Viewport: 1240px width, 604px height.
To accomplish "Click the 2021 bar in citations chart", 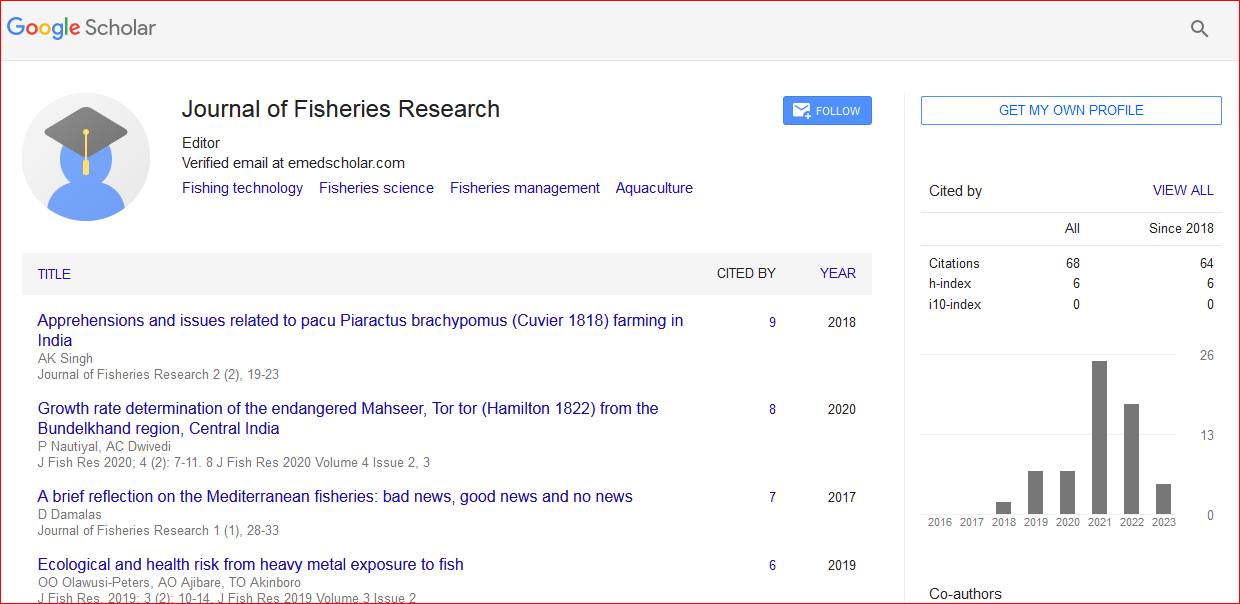I will (x=1099, y=438).
